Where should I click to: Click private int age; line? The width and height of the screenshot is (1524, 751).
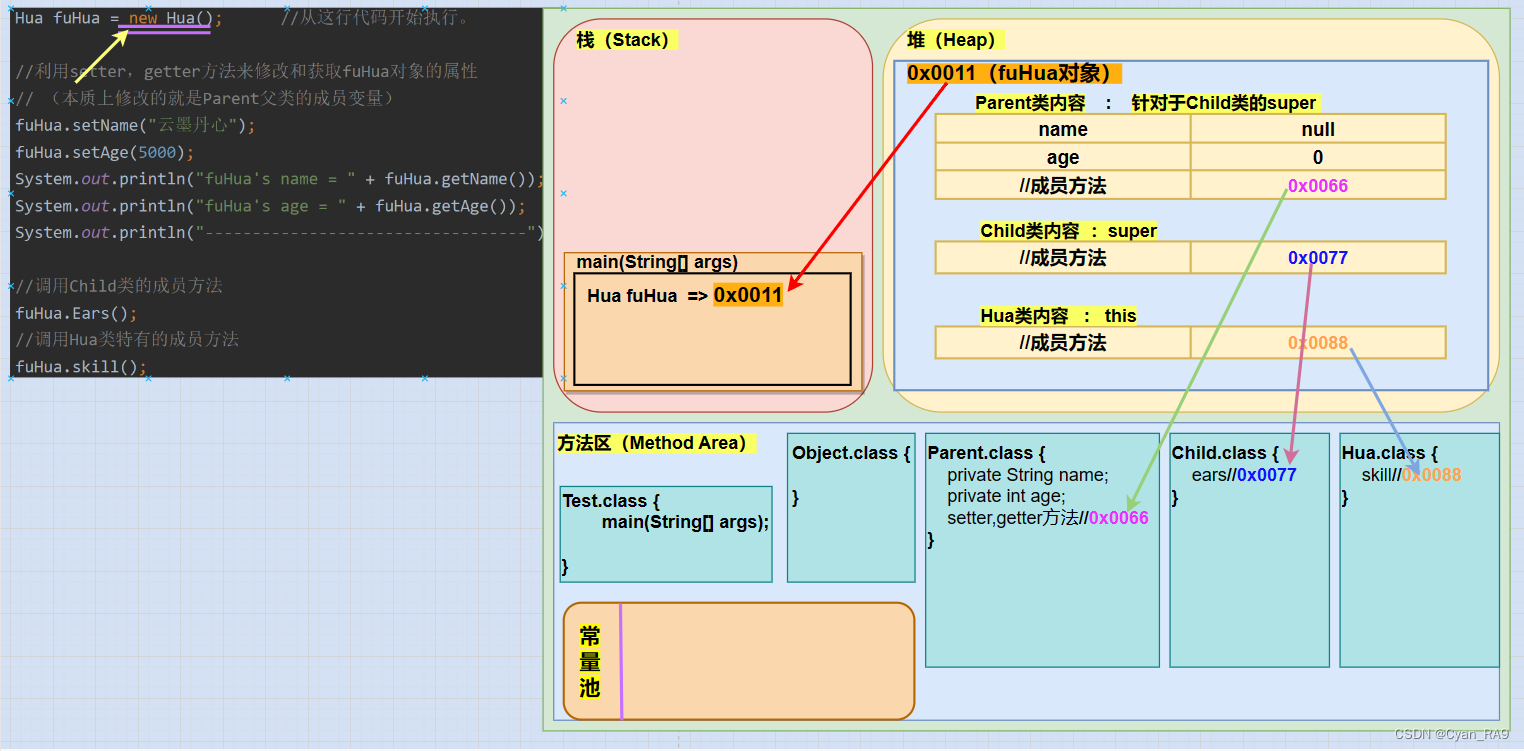tap(1006, 496)
